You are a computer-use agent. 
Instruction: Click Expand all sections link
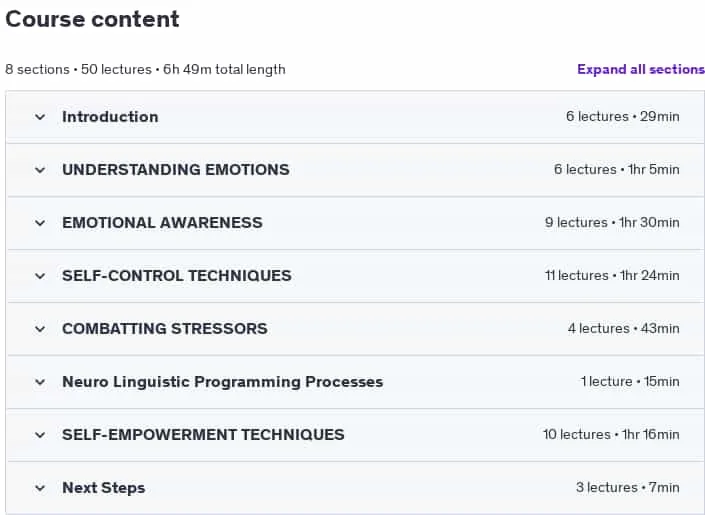(x=641, y=69)
